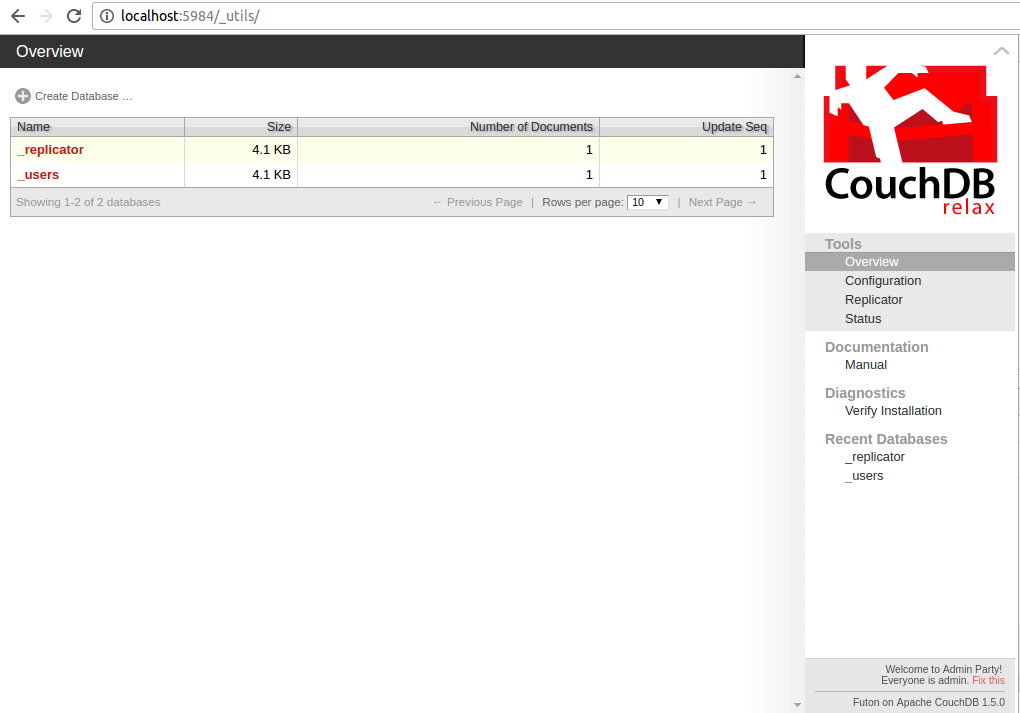Open the _users database in the table
Image resolution: width=1020 pixels, height=713 pixels.
39,175
